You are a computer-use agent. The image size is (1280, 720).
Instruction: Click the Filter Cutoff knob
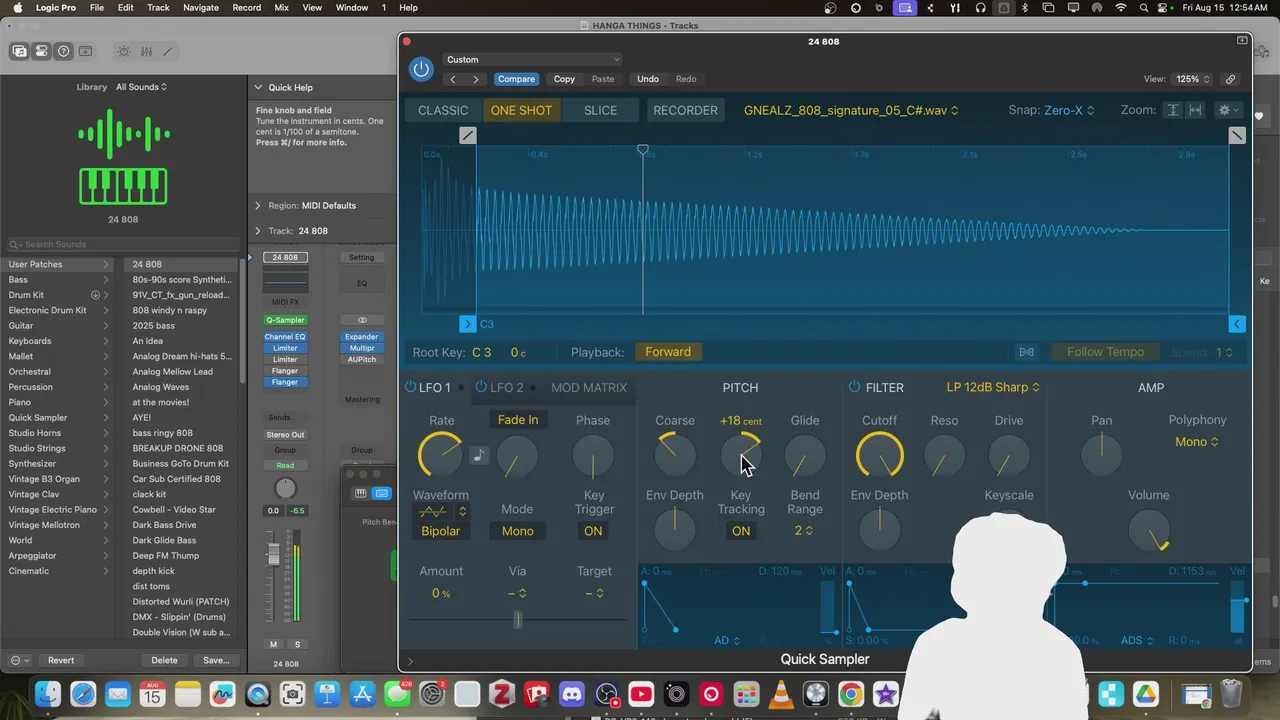880,456
